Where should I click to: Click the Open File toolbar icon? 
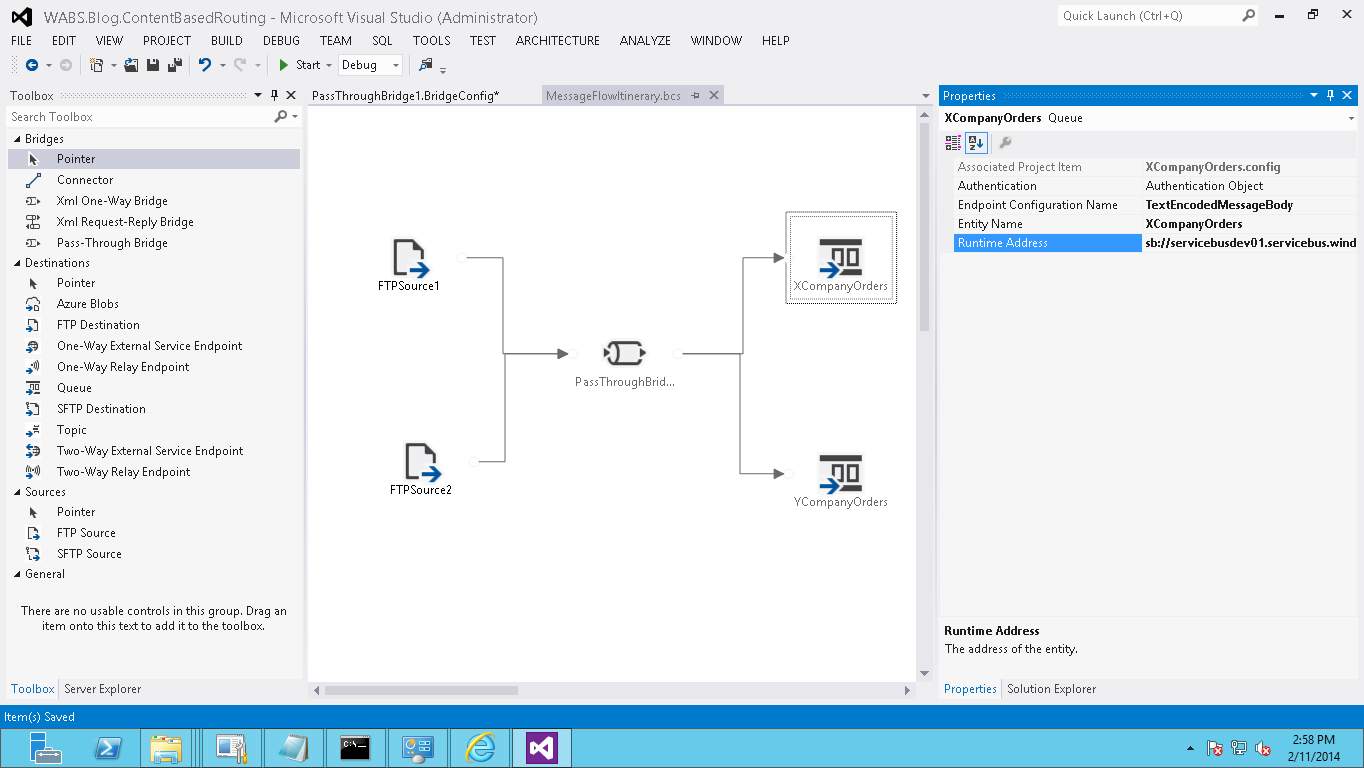pos(131,65)
